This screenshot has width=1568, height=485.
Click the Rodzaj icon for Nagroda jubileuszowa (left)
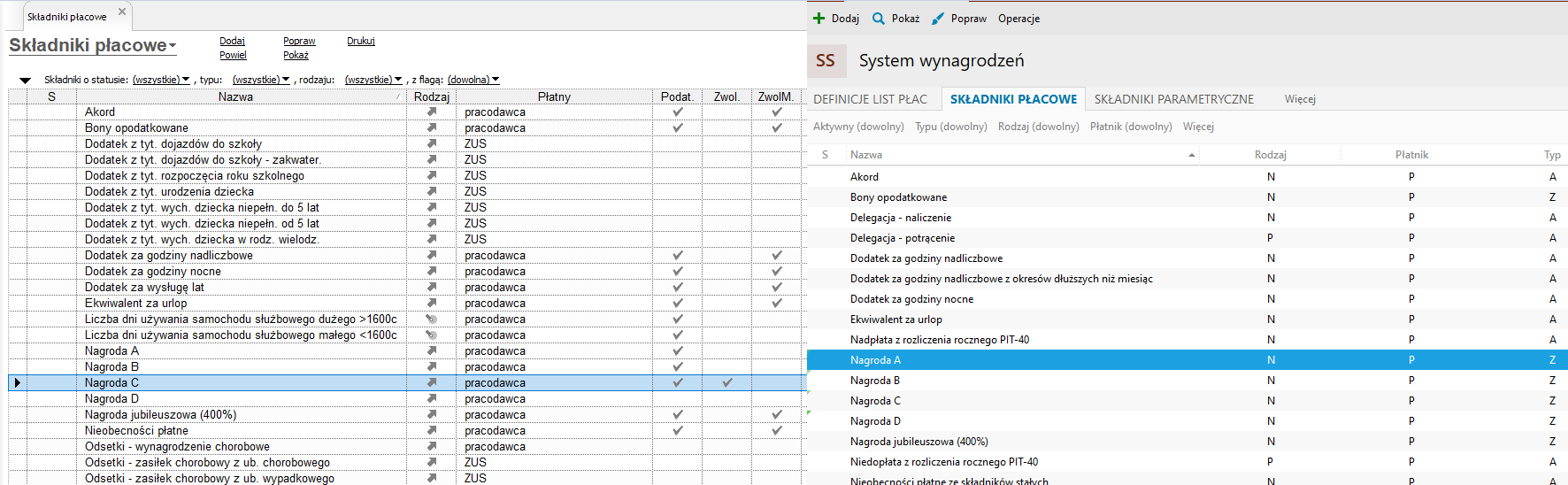click(432, 415)
